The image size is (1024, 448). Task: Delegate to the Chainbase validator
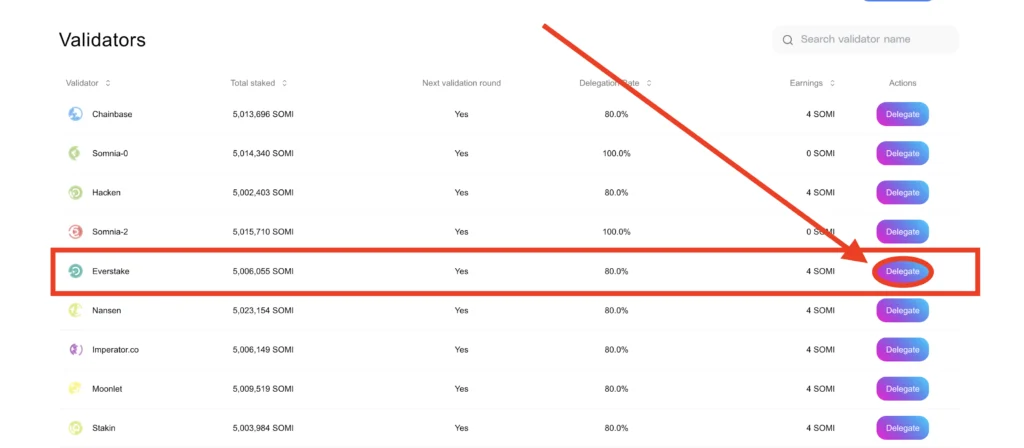(x=903, y=114)
